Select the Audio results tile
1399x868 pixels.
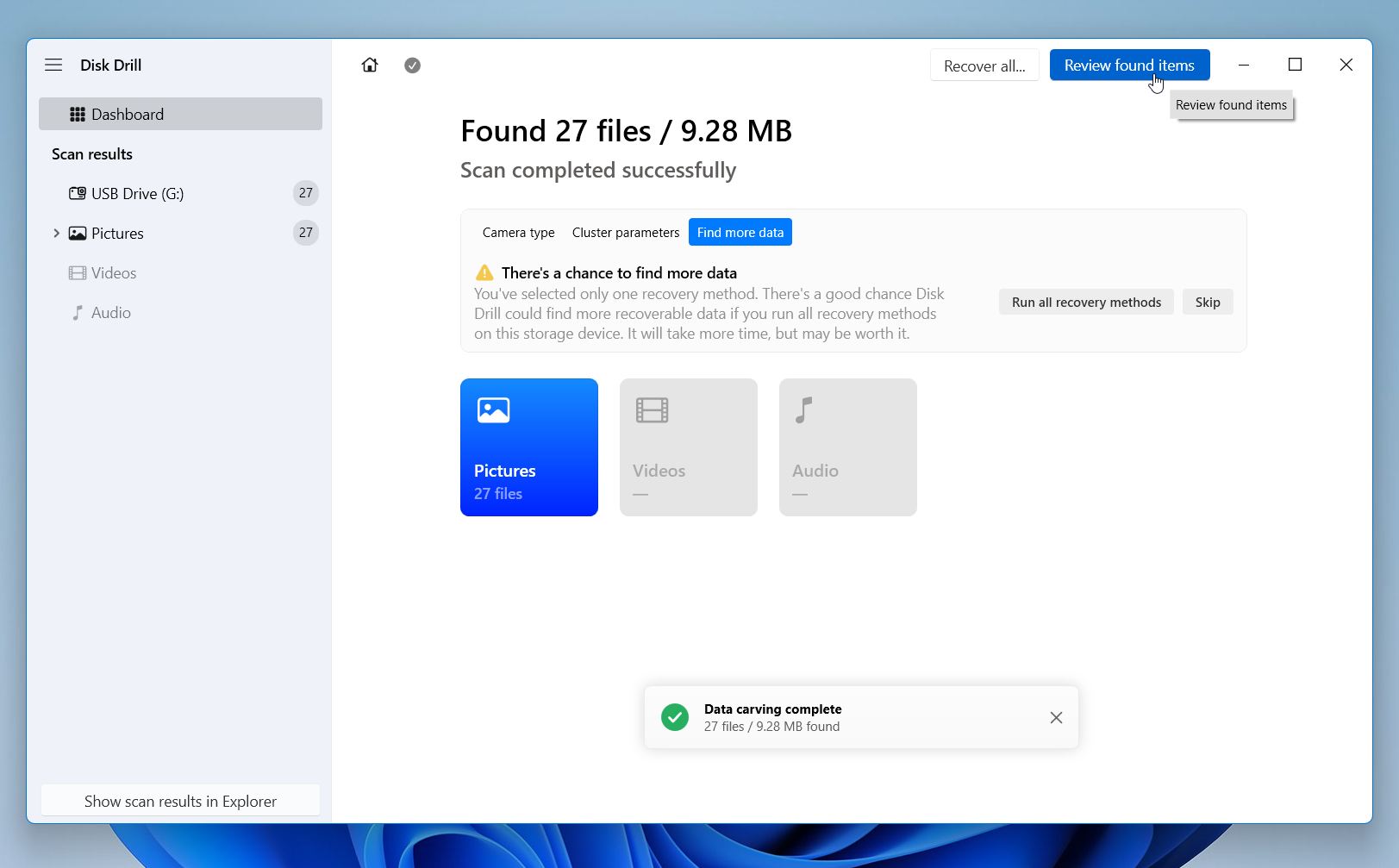click(x=847, y=447)
